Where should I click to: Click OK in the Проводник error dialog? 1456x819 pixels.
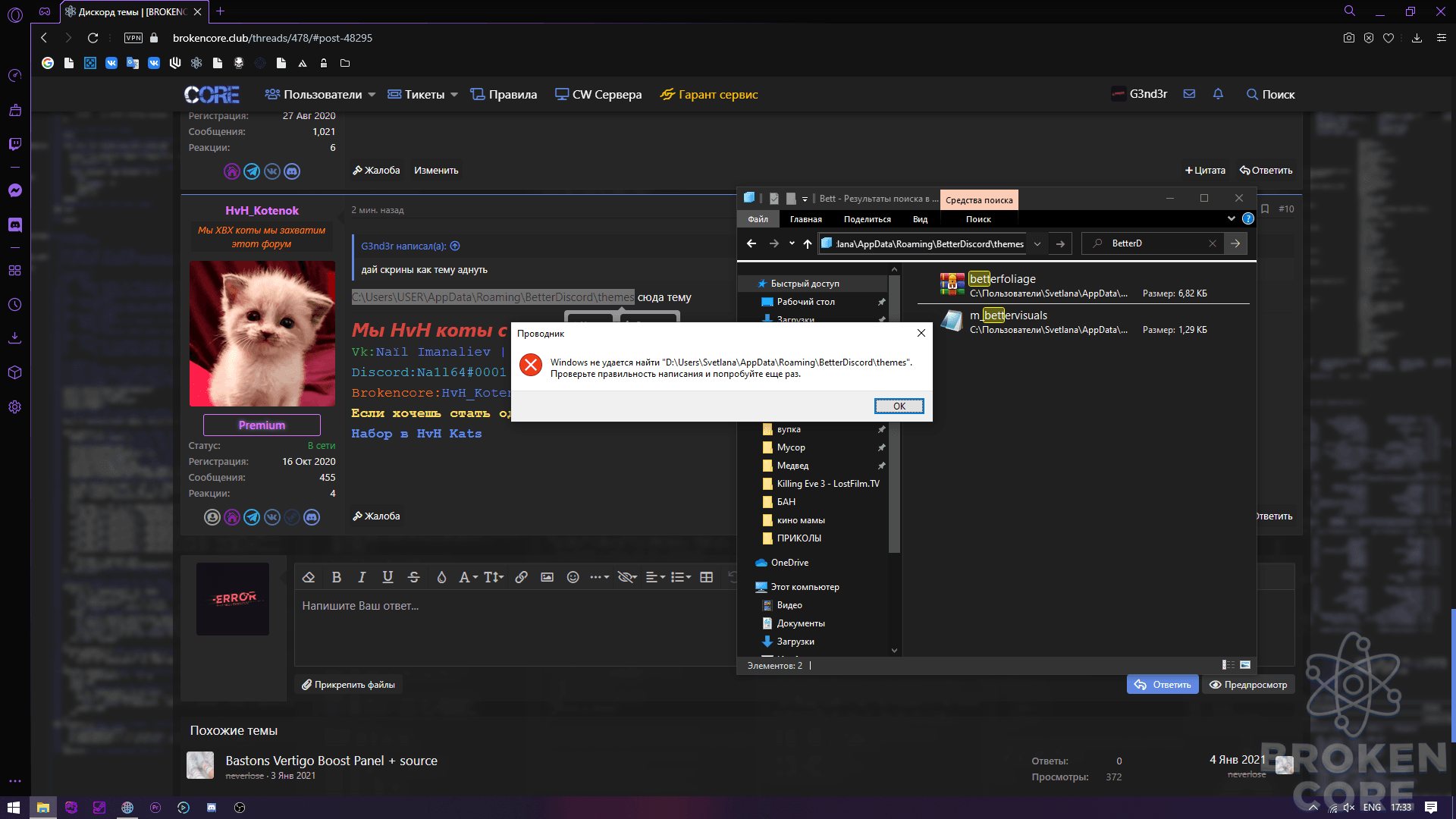pos(899,406)
